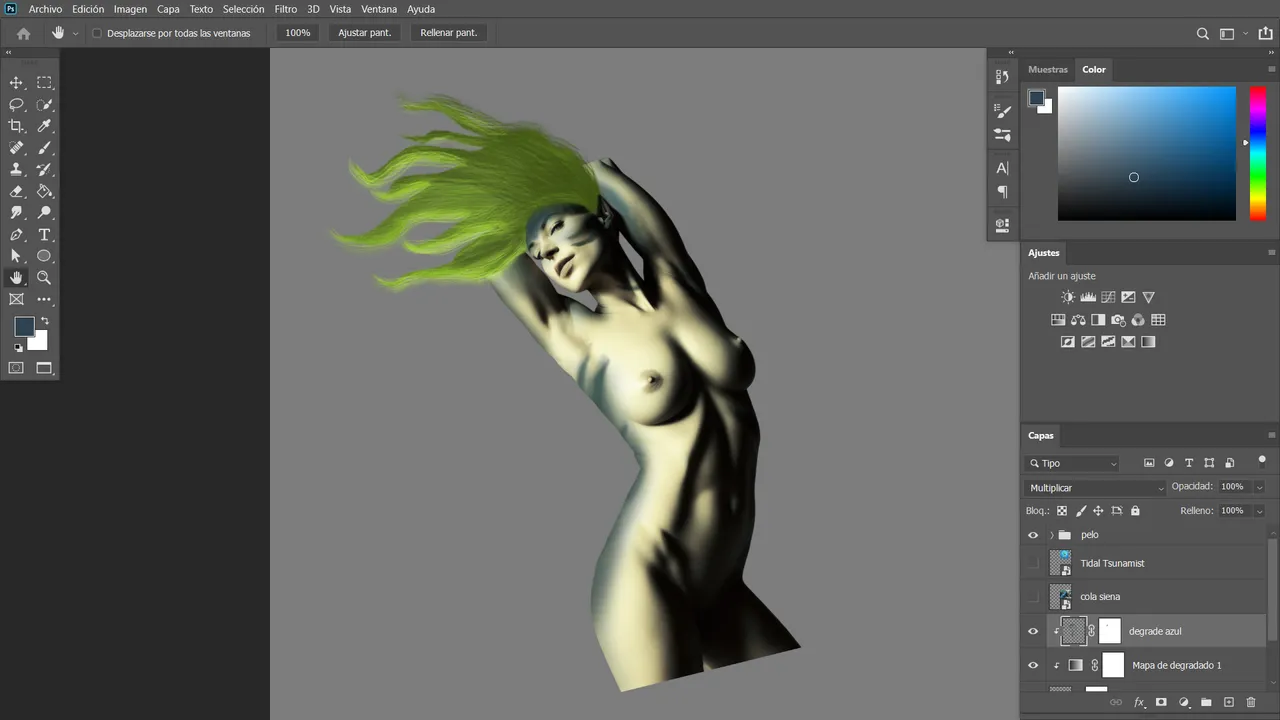Toggle lock all padlock icon

tap(1135, 511)
